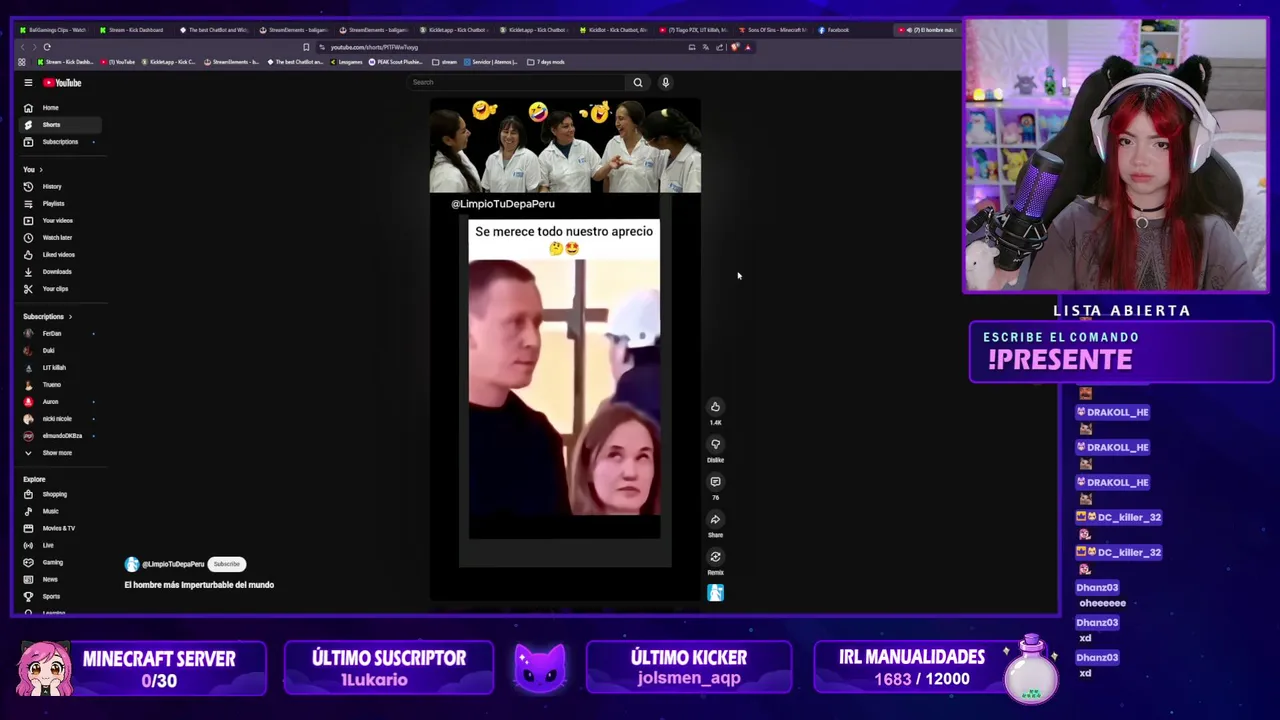
Task: Open the Short's comments
Action: pyautogui.click(x=715, y=482)
